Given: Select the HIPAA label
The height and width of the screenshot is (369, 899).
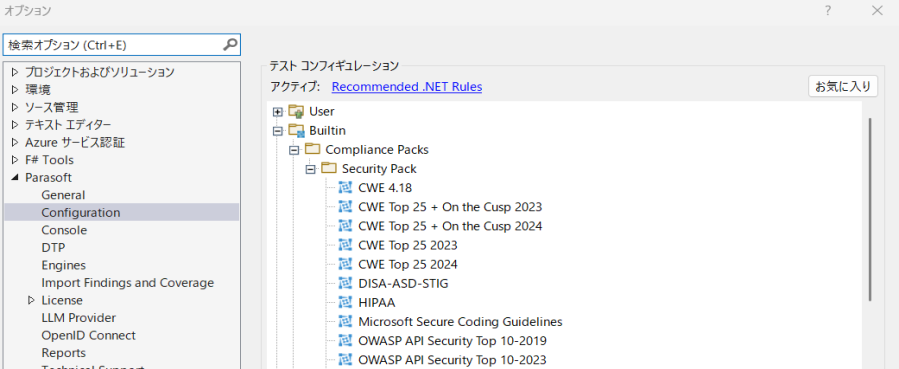Looking at the screenshot, I should click(x=377, y=303).
